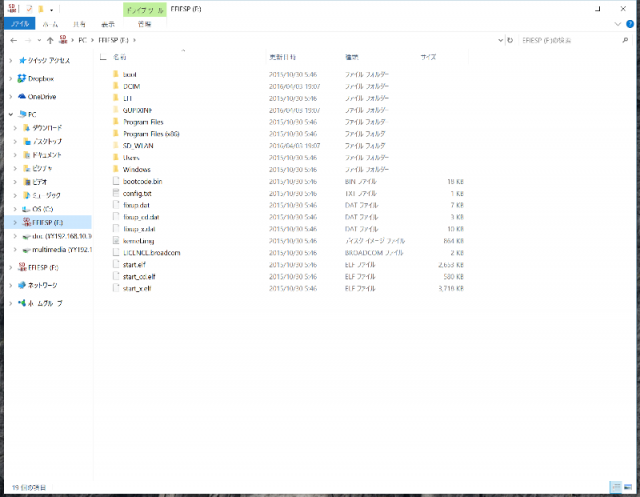640x497 pixels.
Task: Refresh the current folder view
Action: tap(510, 40)
